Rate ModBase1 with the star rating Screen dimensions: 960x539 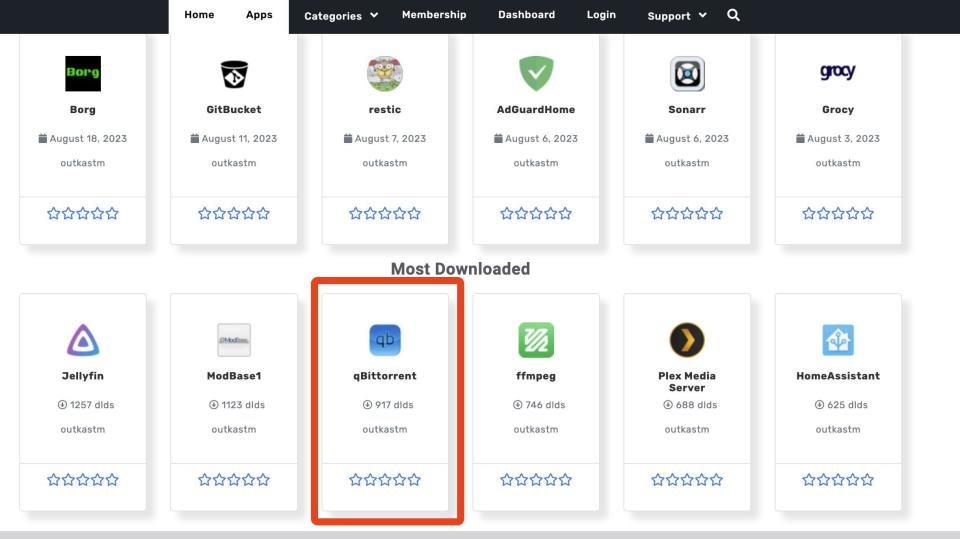[234, 480]
